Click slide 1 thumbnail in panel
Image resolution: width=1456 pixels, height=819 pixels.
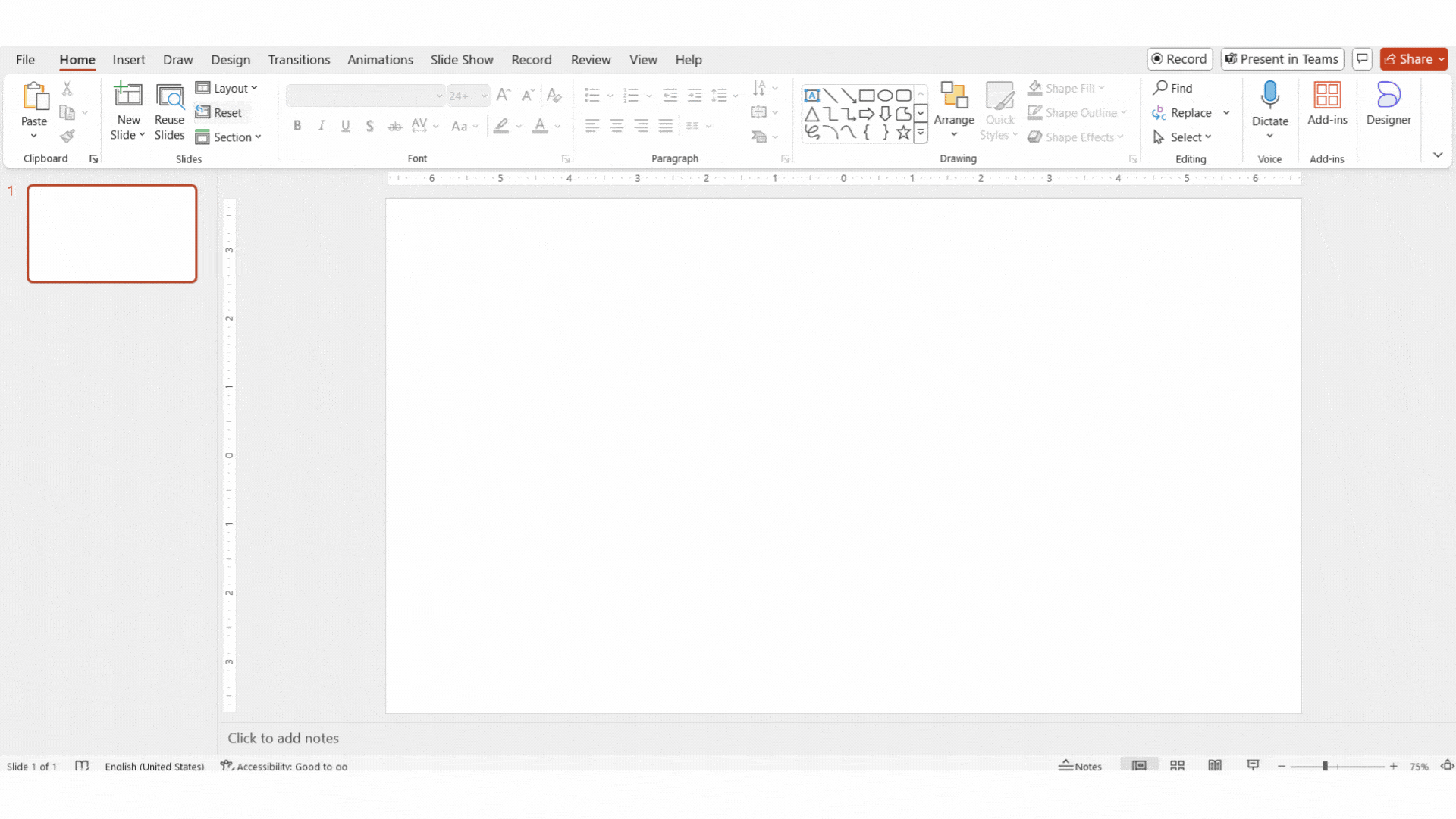(x=112, y=232)
